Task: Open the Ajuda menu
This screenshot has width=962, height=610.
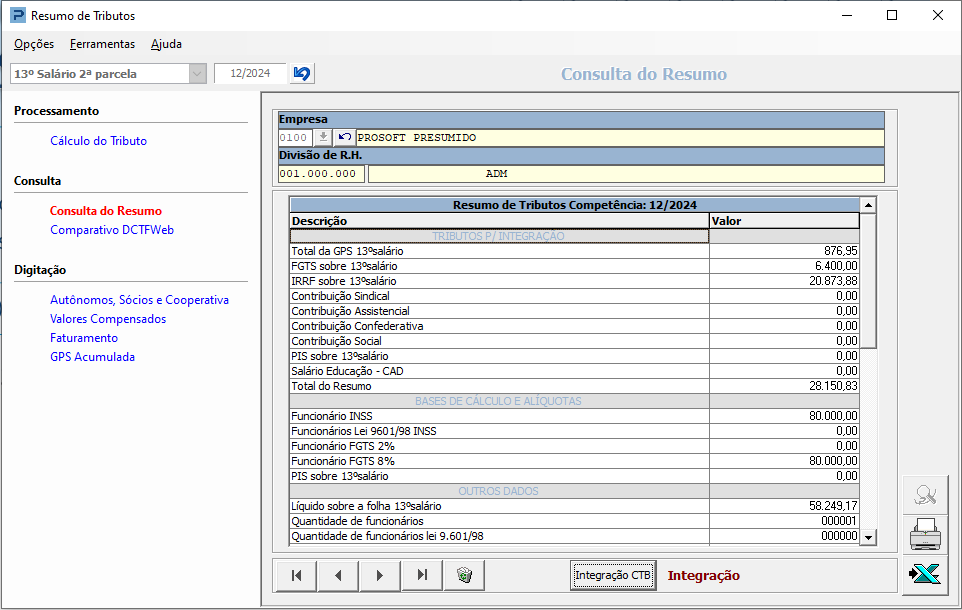Action: (x=166, y=44)
